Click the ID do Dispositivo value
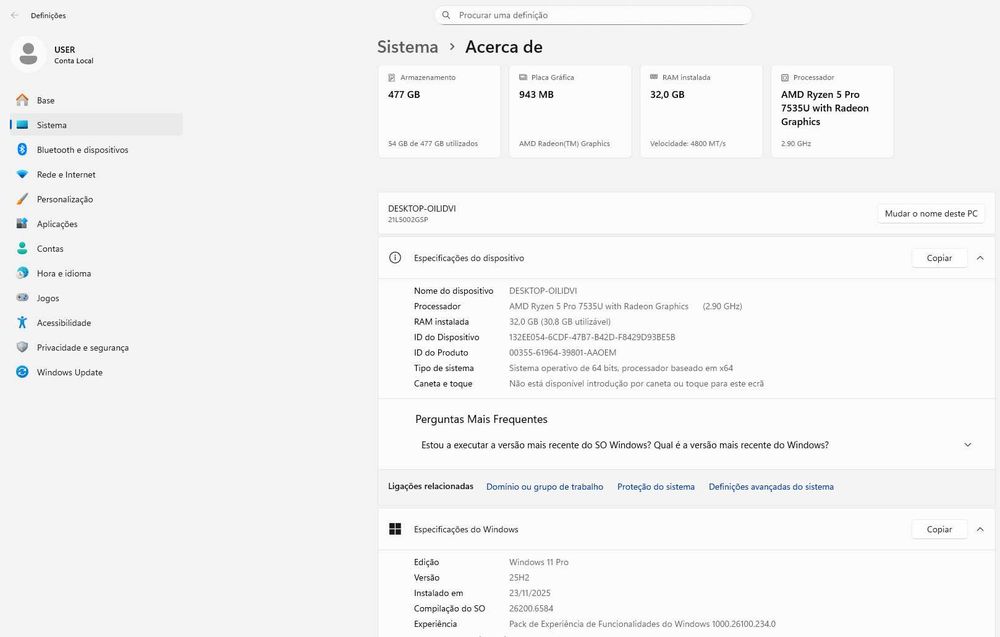This screenshot has height=637, width=1000. pyautogui.click(x=592, y=337)
